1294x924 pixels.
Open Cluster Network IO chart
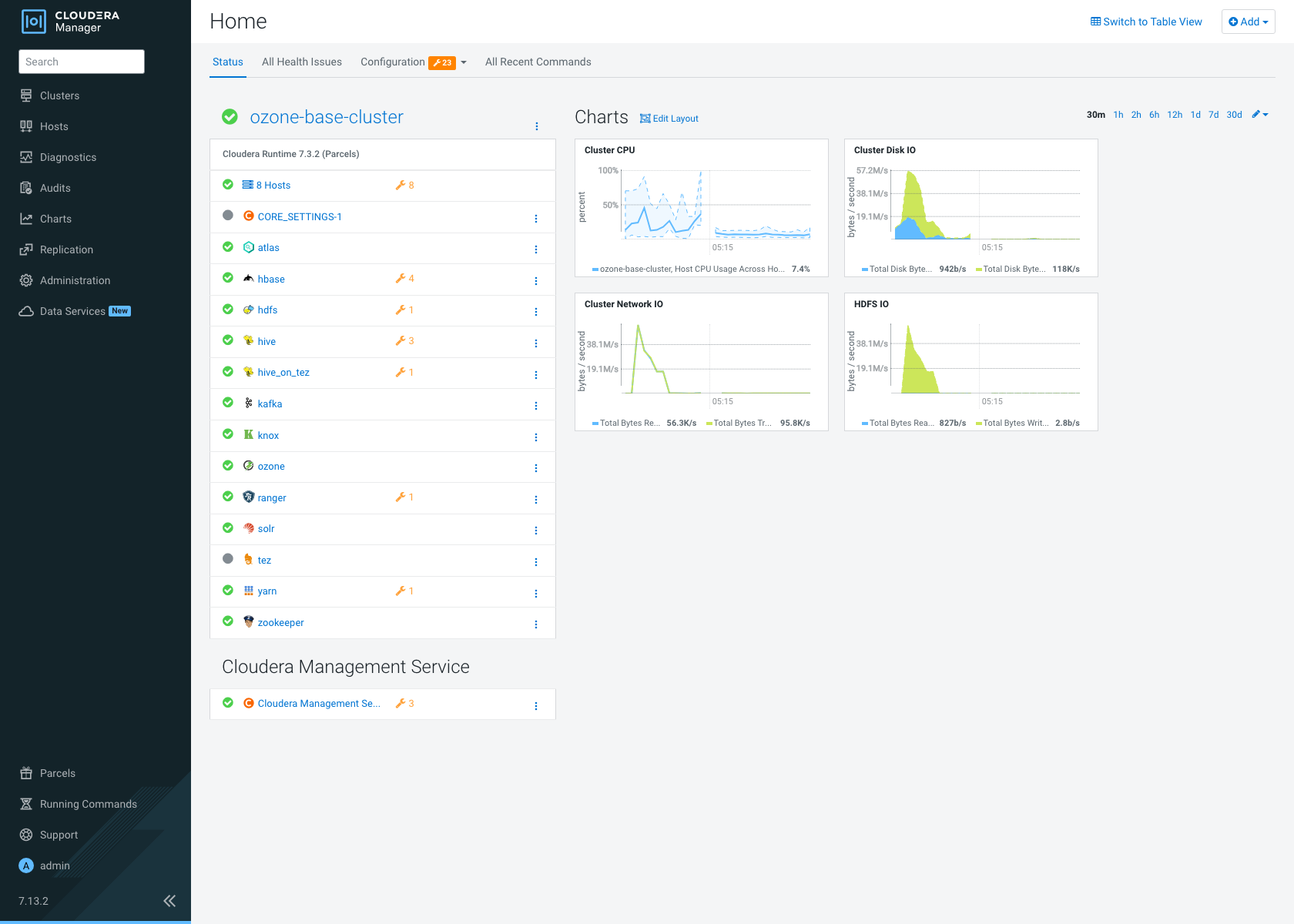point(702,362)
